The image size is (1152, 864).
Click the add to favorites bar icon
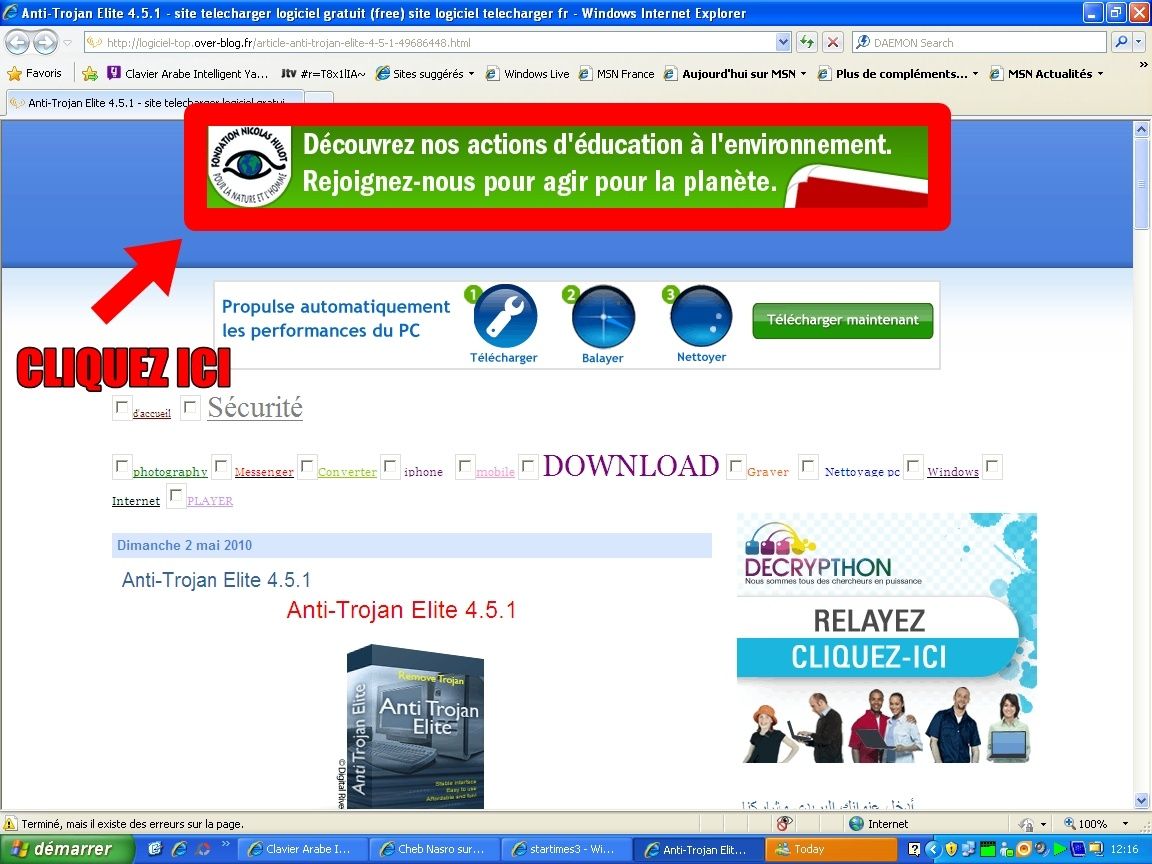pos(90,73)
